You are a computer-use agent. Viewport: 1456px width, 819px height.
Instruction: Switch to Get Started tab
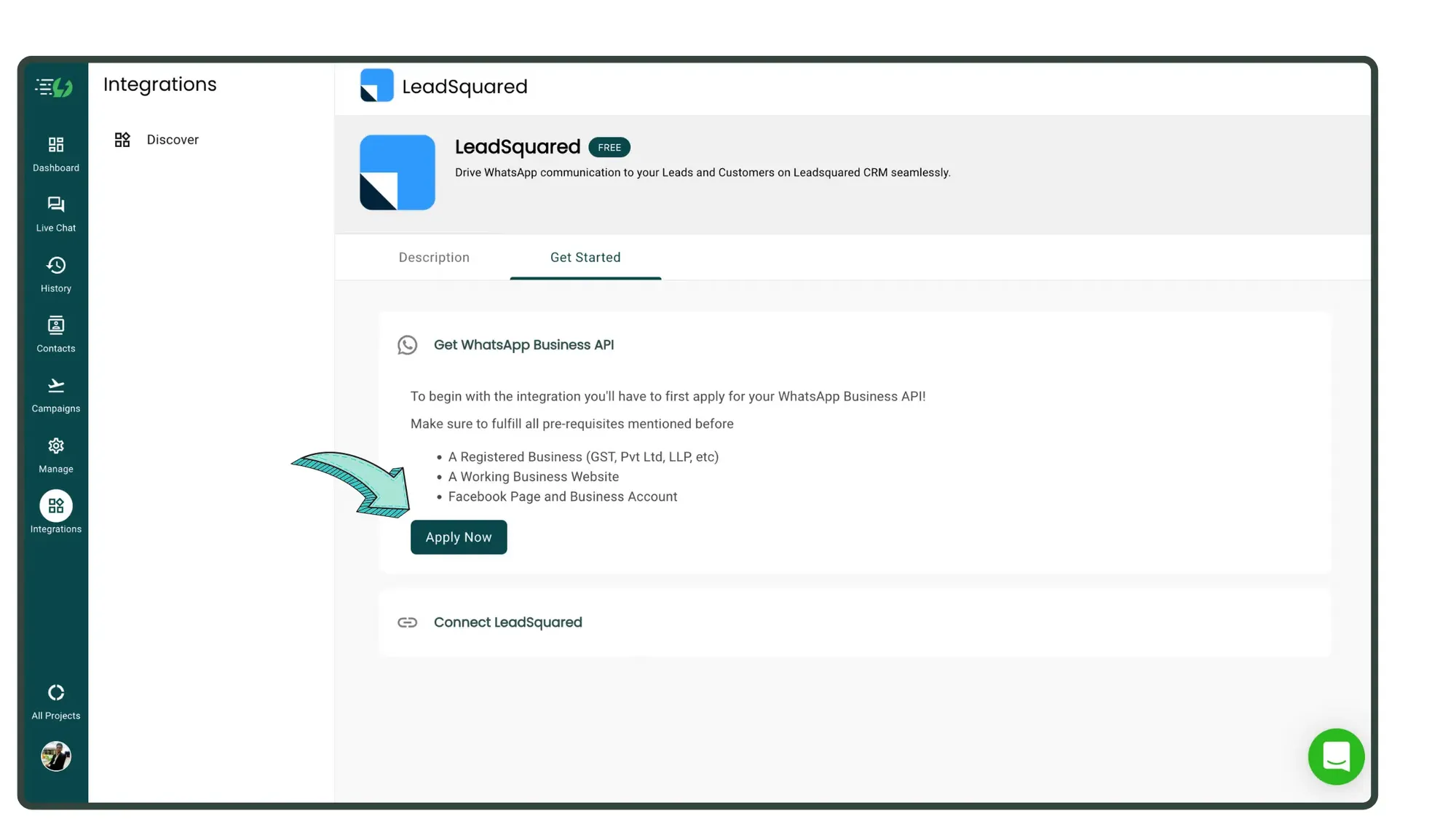tap(585, 258)
